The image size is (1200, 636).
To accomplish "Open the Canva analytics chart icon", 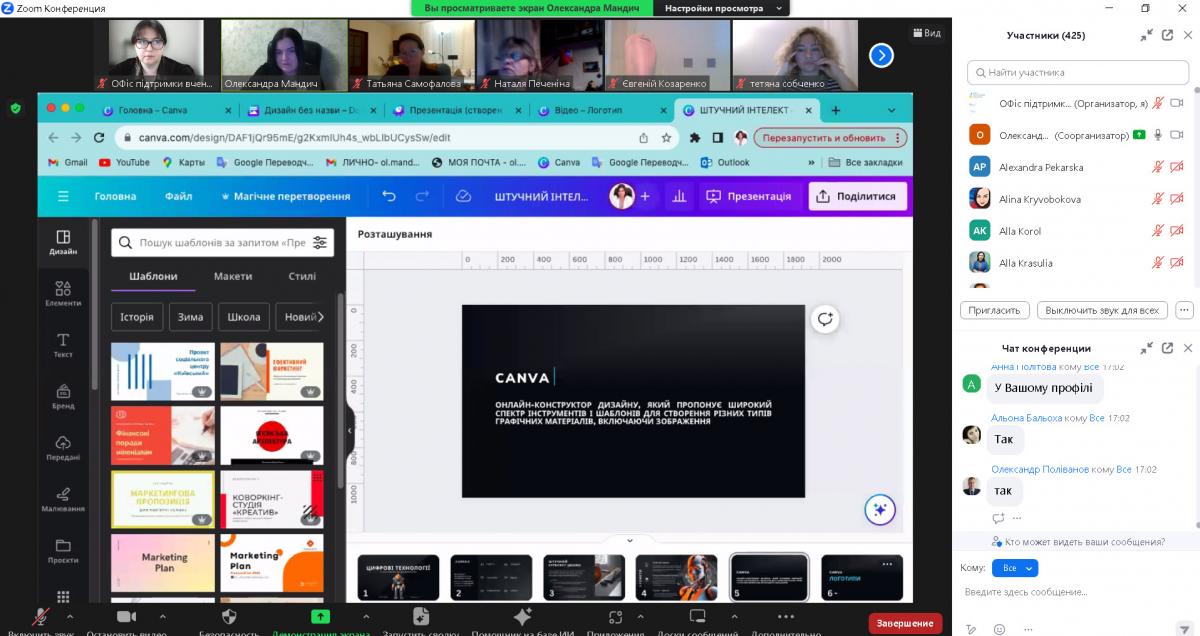I will 679,196.
